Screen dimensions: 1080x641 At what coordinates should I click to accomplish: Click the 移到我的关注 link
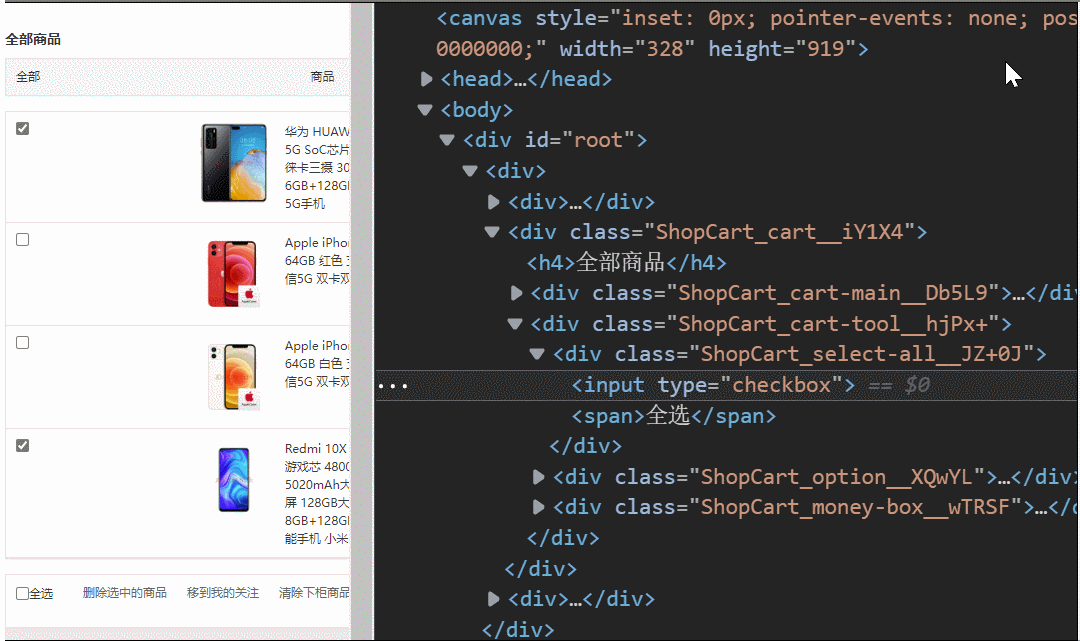coord(222,592)
